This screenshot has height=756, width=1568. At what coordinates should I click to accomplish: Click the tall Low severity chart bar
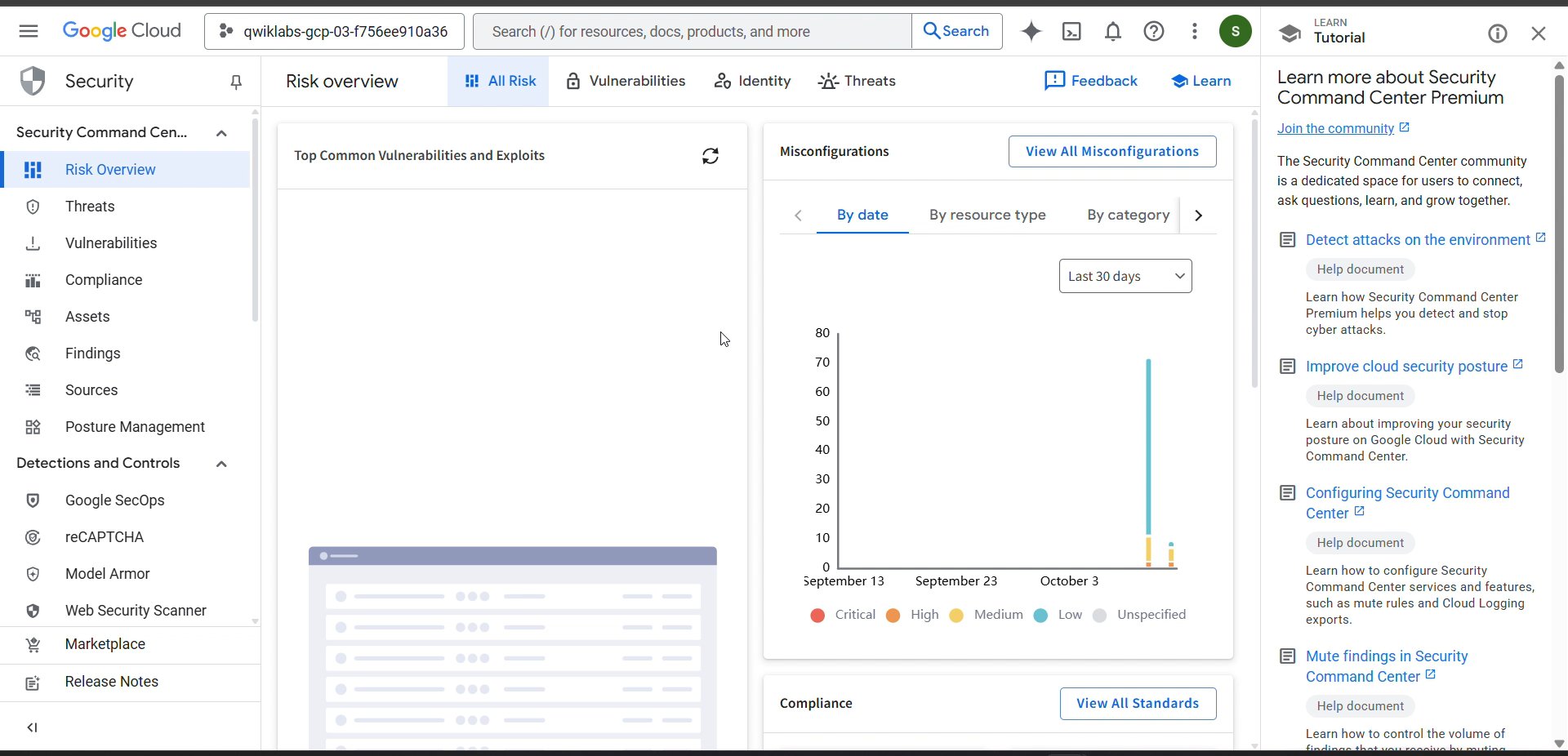click(x=1148, y=447)
